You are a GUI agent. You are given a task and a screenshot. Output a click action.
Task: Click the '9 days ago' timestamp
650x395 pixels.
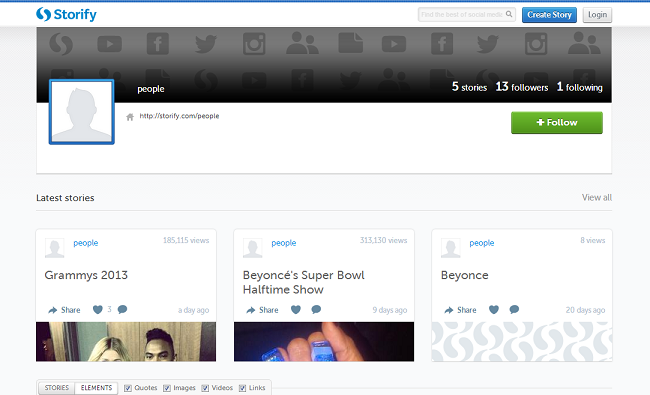390,310
